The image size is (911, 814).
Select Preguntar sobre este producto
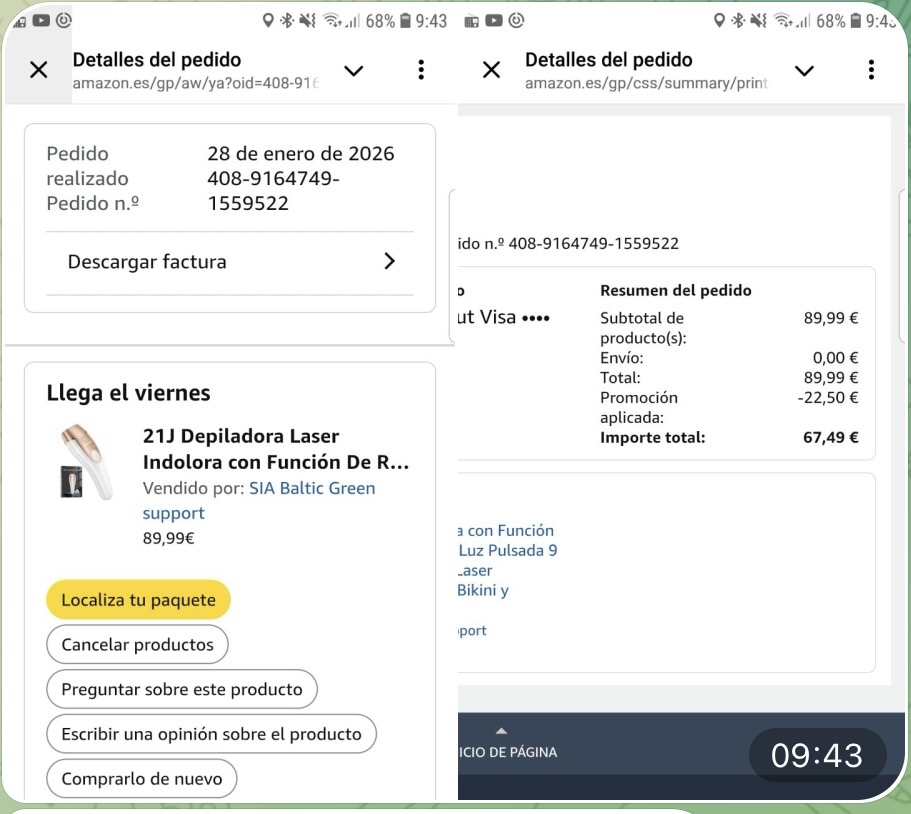[181, 689]
